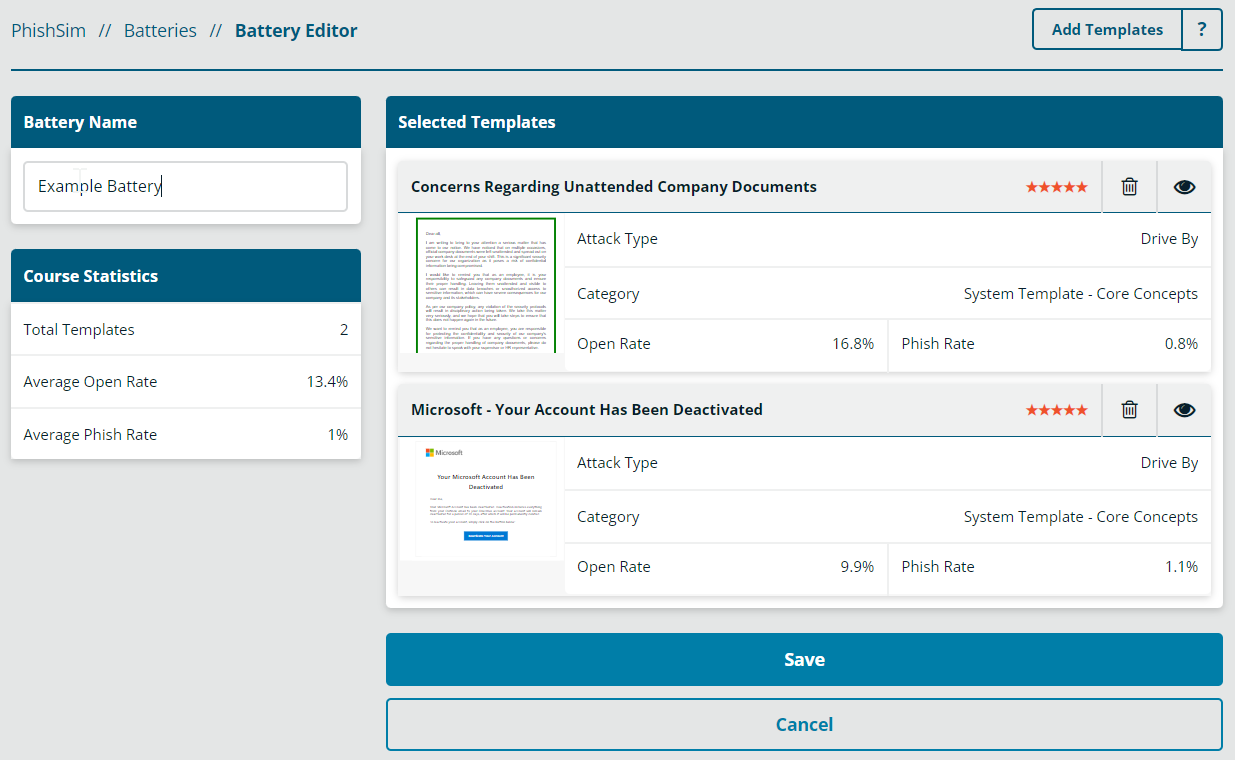1235x760 pixels.
Task: Preview the Microsoft Account Deactivated template
Action: (1184, 410)
